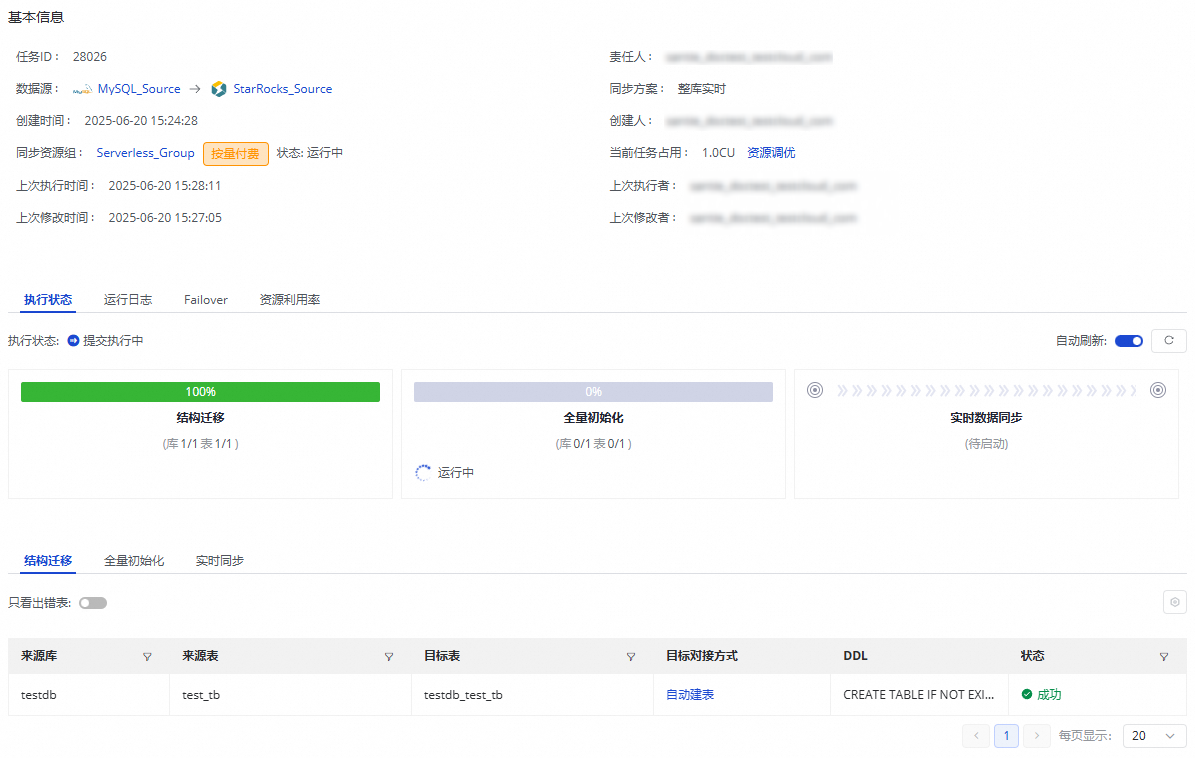Image resolution: width=1195 pixels, height=758 pixels.
Task: Click the 自动建表 link
Action: pyautogui.click(x=690, y=695)
